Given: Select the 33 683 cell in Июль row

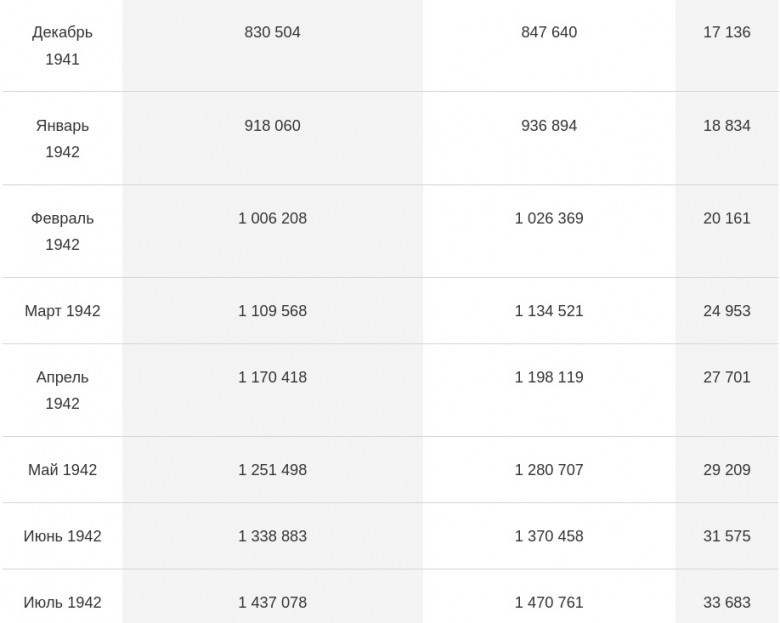Looking at the screenshot, I should point(727,602).
